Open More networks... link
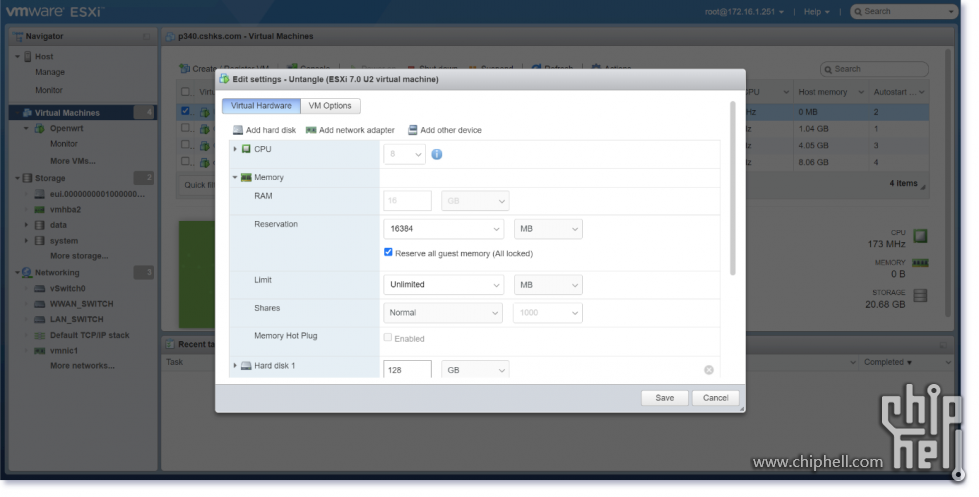Viewport: 979px width, 497px height. (x=82, y=366)
